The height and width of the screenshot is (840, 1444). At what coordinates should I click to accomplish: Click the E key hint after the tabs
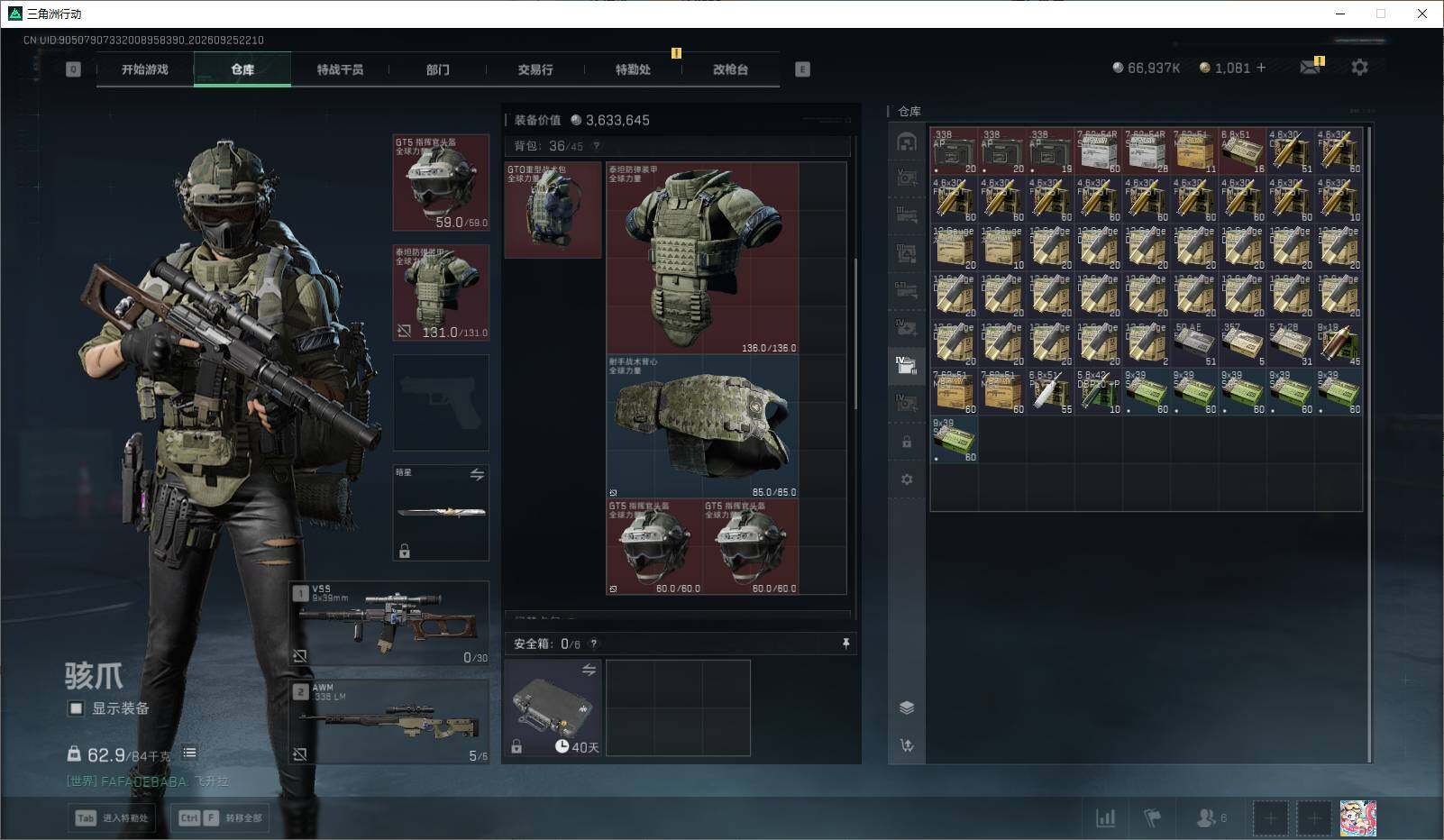pos(802,69)
